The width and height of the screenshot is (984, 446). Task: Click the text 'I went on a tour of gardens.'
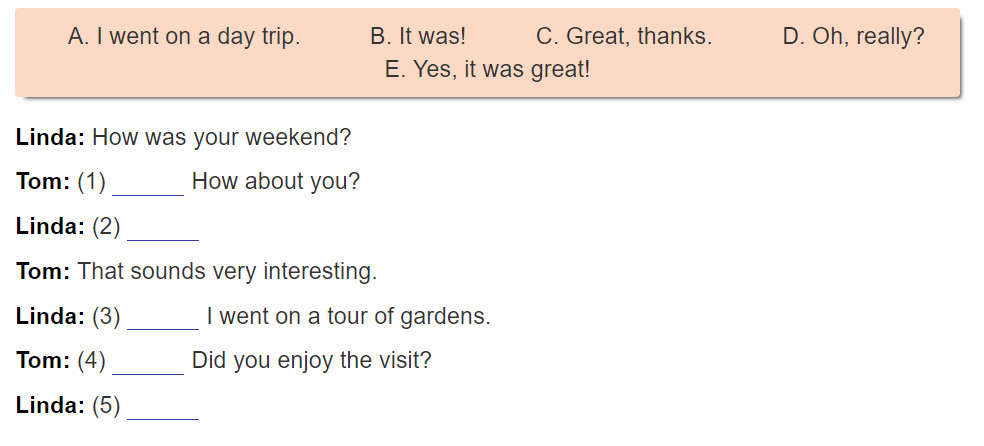(x=349, y=316)
